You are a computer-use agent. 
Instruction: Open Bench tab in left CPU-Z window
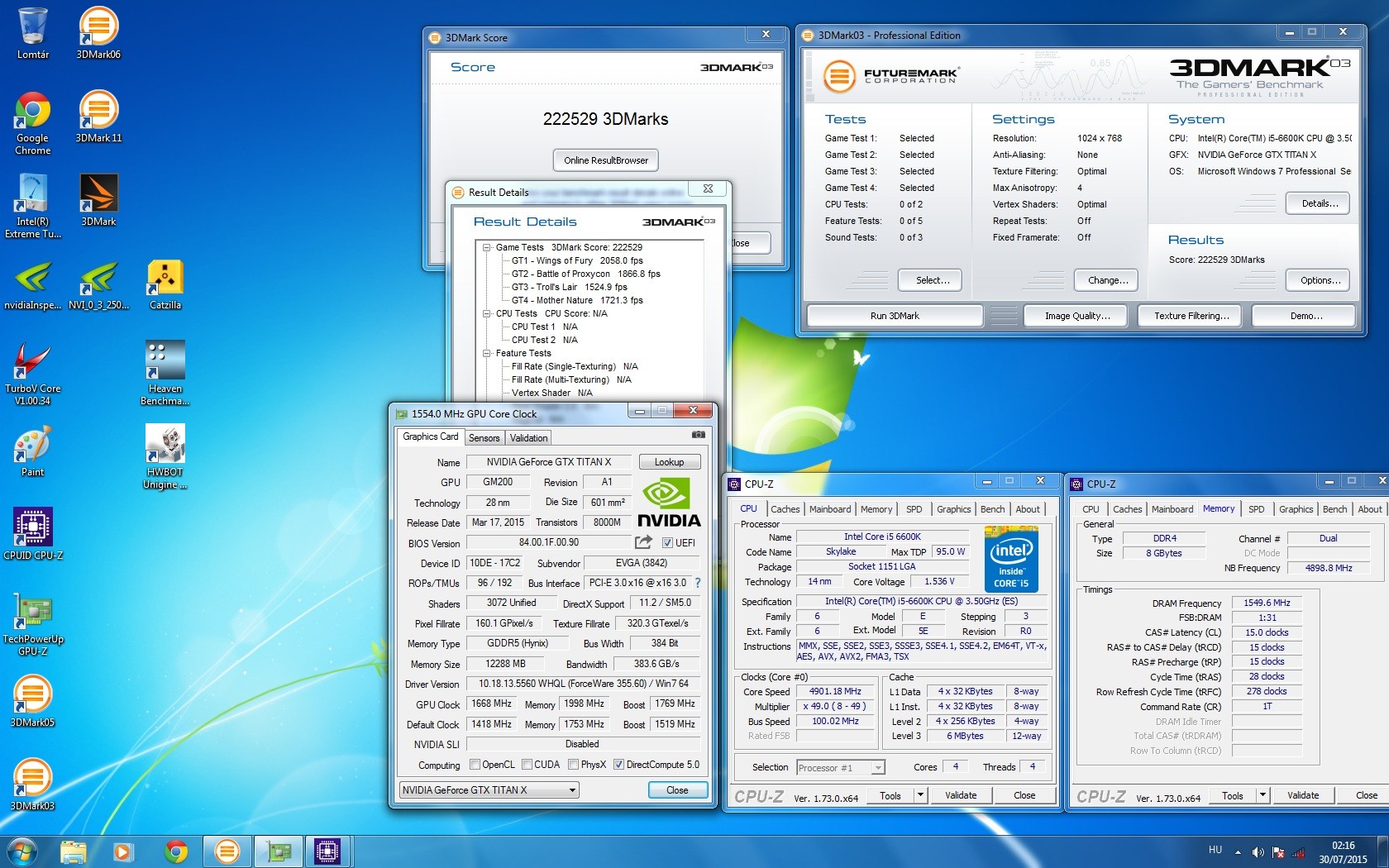click(x=992, y=509)
